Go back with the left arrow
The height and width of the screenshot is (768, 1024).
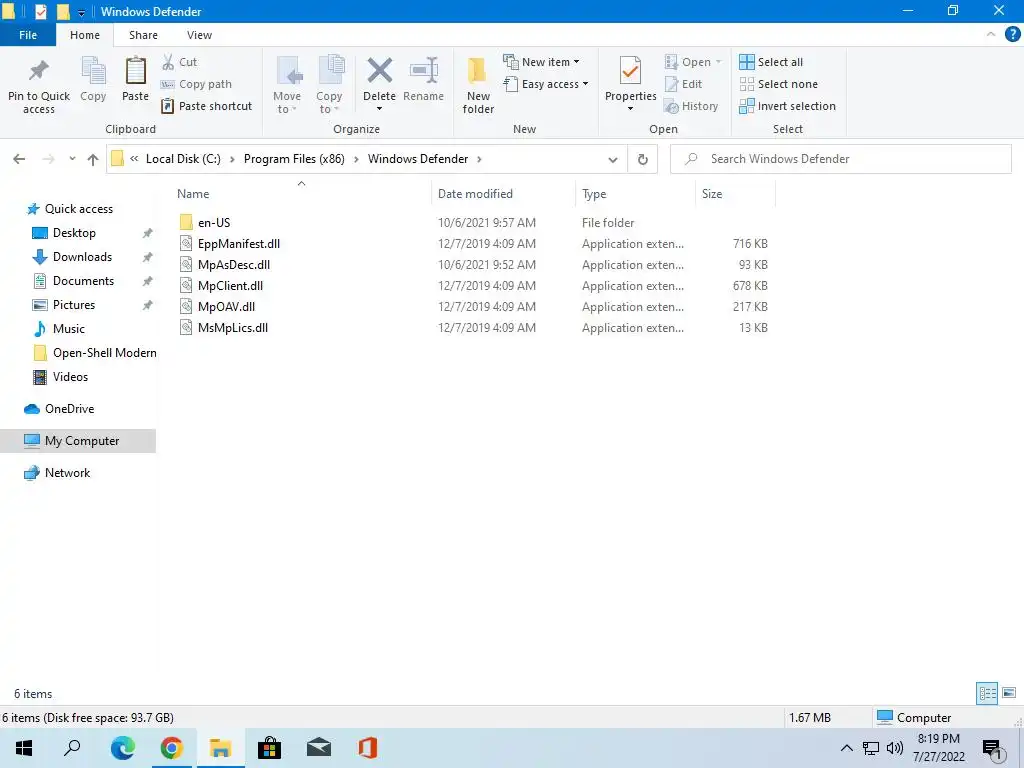pyautogui.click(x=19, y=159)
